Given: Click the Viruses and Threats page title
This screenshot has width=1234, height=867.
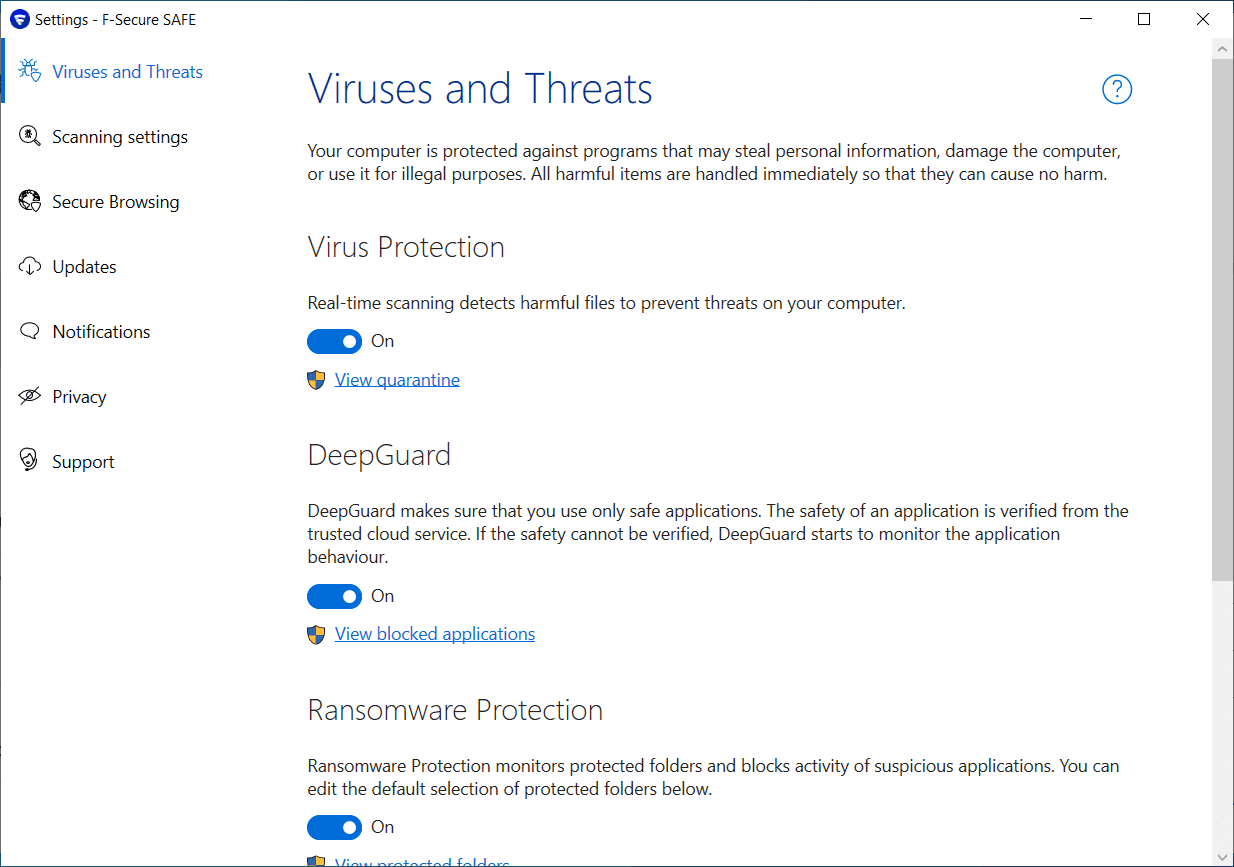Looking at the screenshot, I should 480,89.
